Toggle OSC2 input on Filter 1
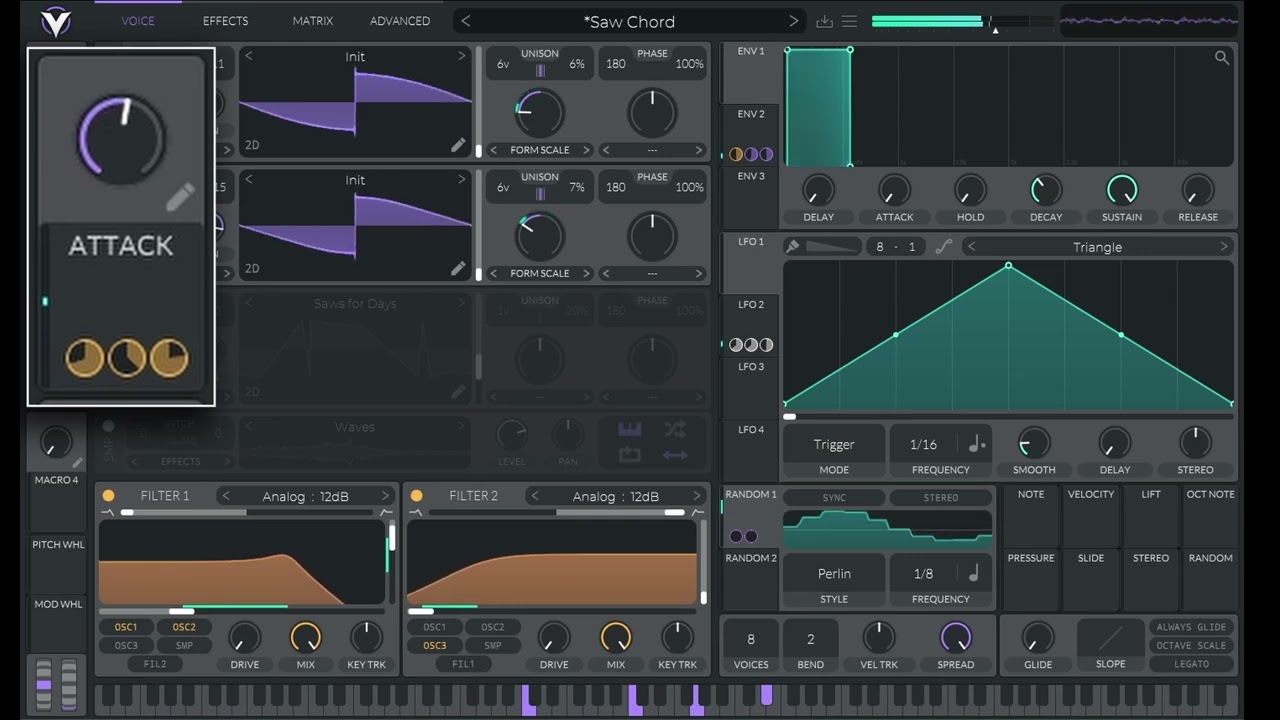The height and width of the screenshot is (720, 1280). click(x=184, y=627)
